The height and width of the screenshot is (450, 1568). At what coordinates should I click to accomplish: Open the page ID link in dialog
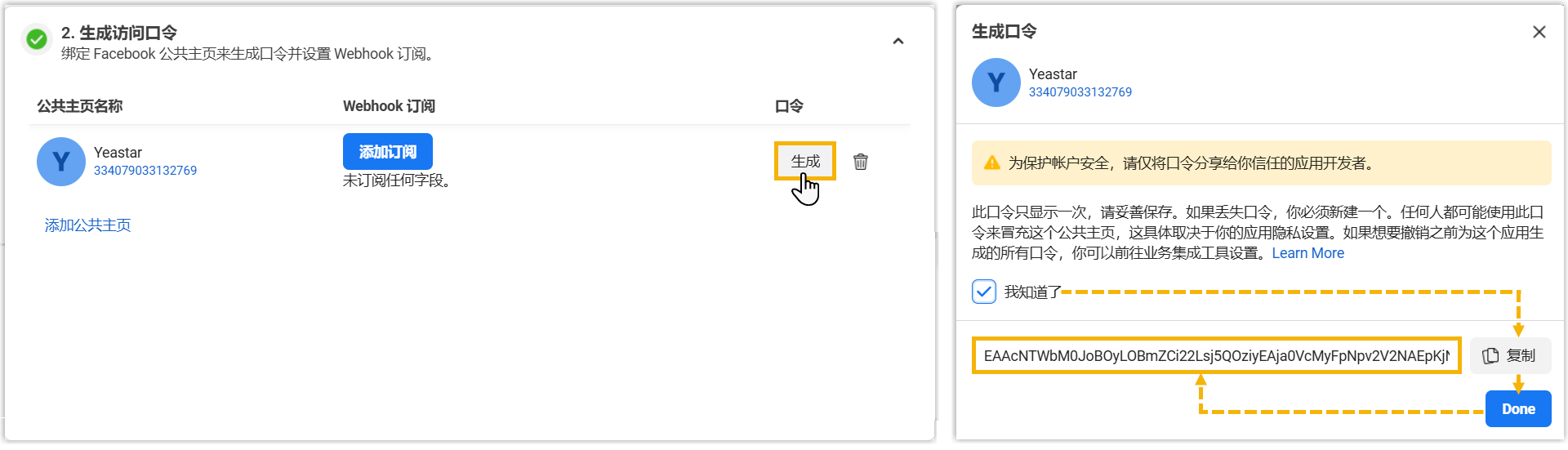[x=1080, y=92]
